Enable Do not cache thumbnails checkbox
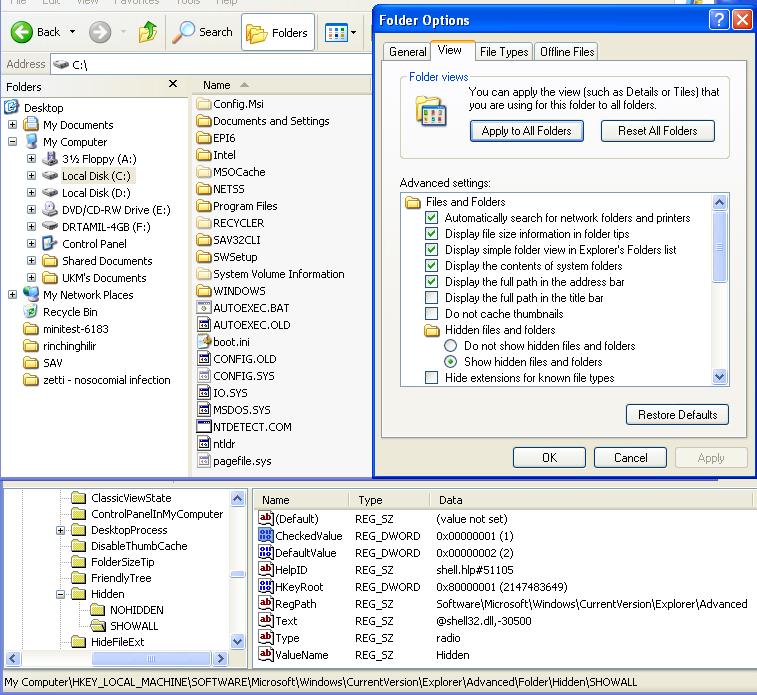This screenshot has width=757, height=695. coord(432,313)
